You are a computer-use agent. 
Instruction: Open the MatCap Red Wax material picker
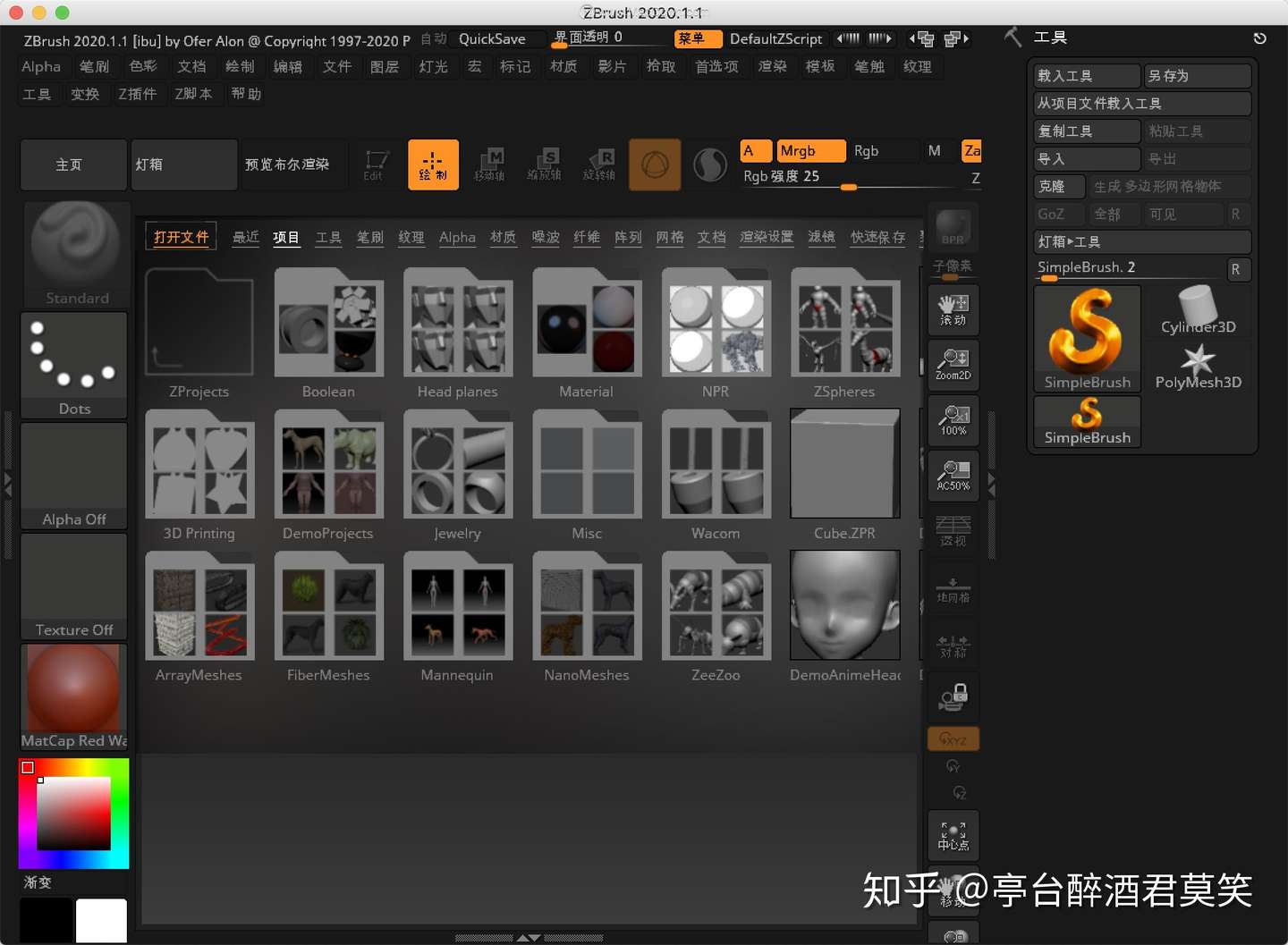pos(74,697)
